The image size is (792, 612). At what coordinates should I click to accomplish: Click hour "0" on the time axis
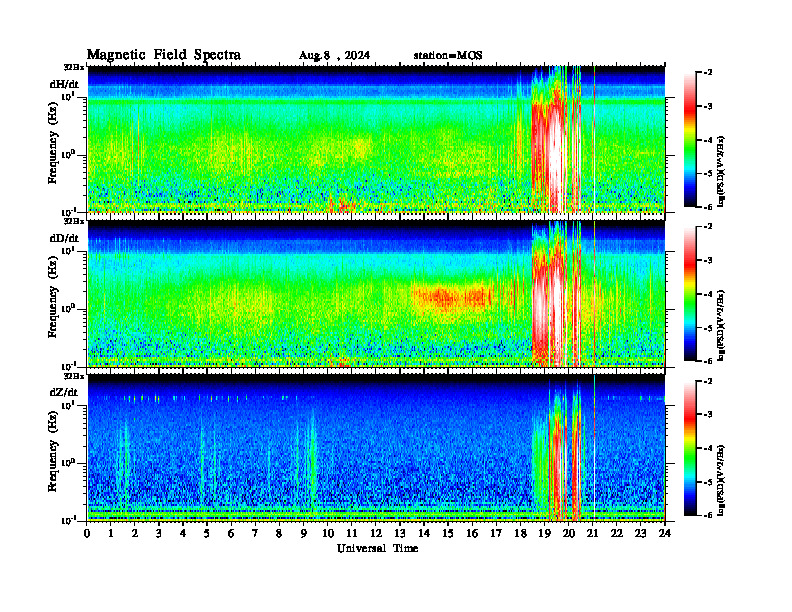point(87,533)
